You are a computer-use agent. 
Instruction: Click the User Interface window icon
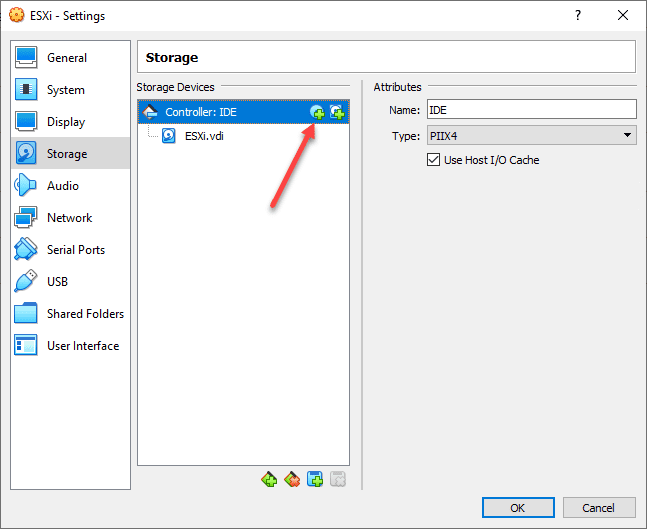26,345
